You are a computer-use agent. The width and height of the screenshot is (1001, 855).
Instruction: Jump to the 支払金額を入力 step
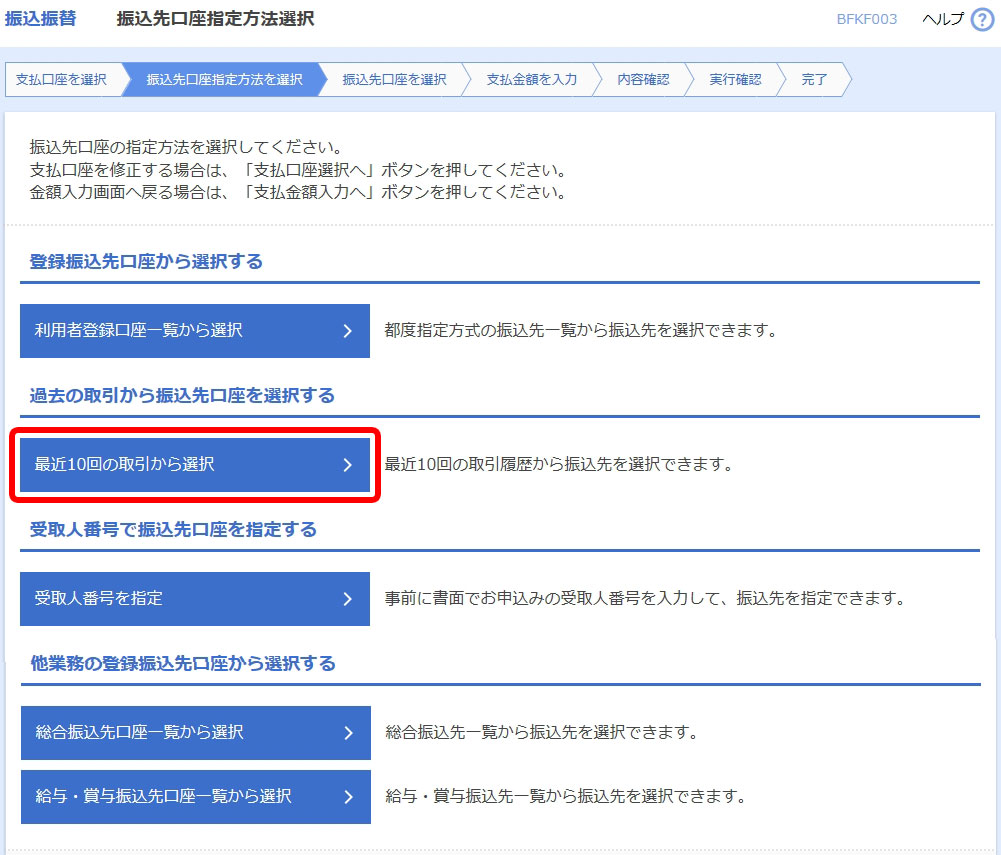(531, 80)
